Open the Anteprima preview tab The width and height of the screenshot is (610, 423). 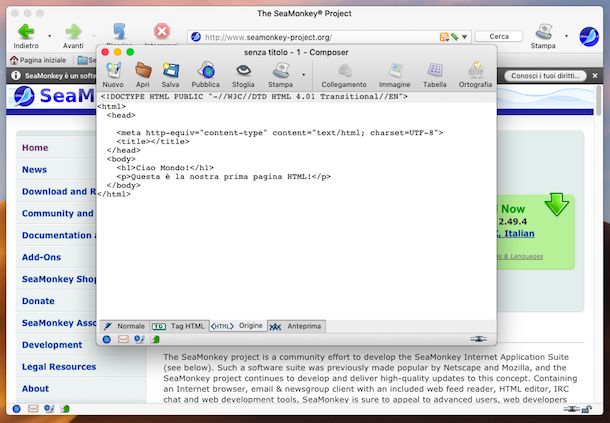pos(296,326)
